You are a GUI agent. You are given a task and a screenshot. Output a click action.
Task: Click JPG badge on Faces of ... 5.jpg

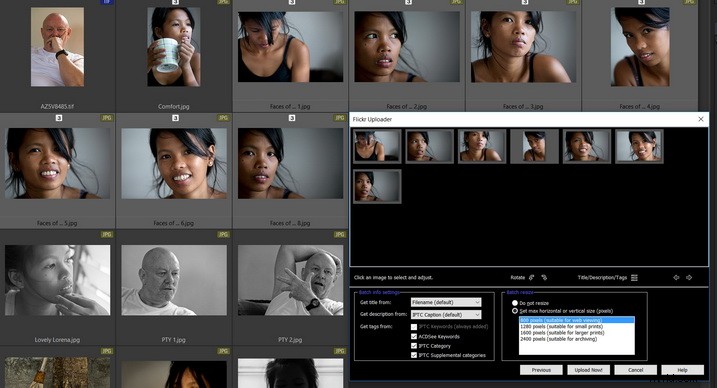pos(107,118)
